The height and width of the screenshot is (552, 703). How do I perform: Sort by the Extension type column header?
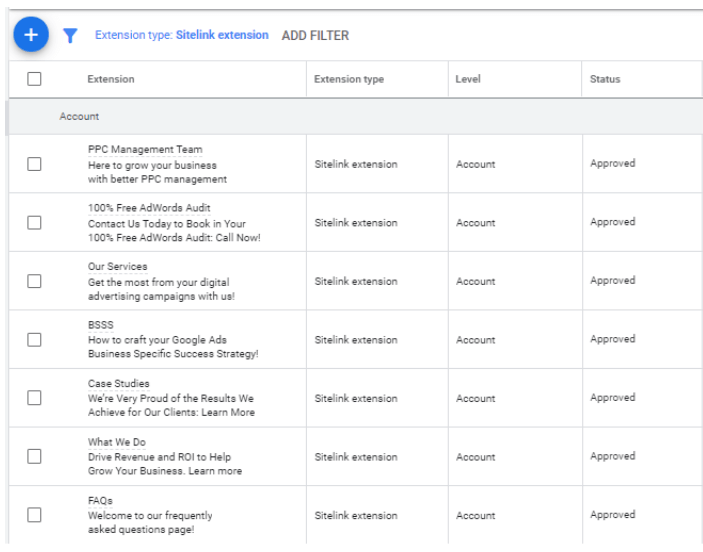click(349, 79)
